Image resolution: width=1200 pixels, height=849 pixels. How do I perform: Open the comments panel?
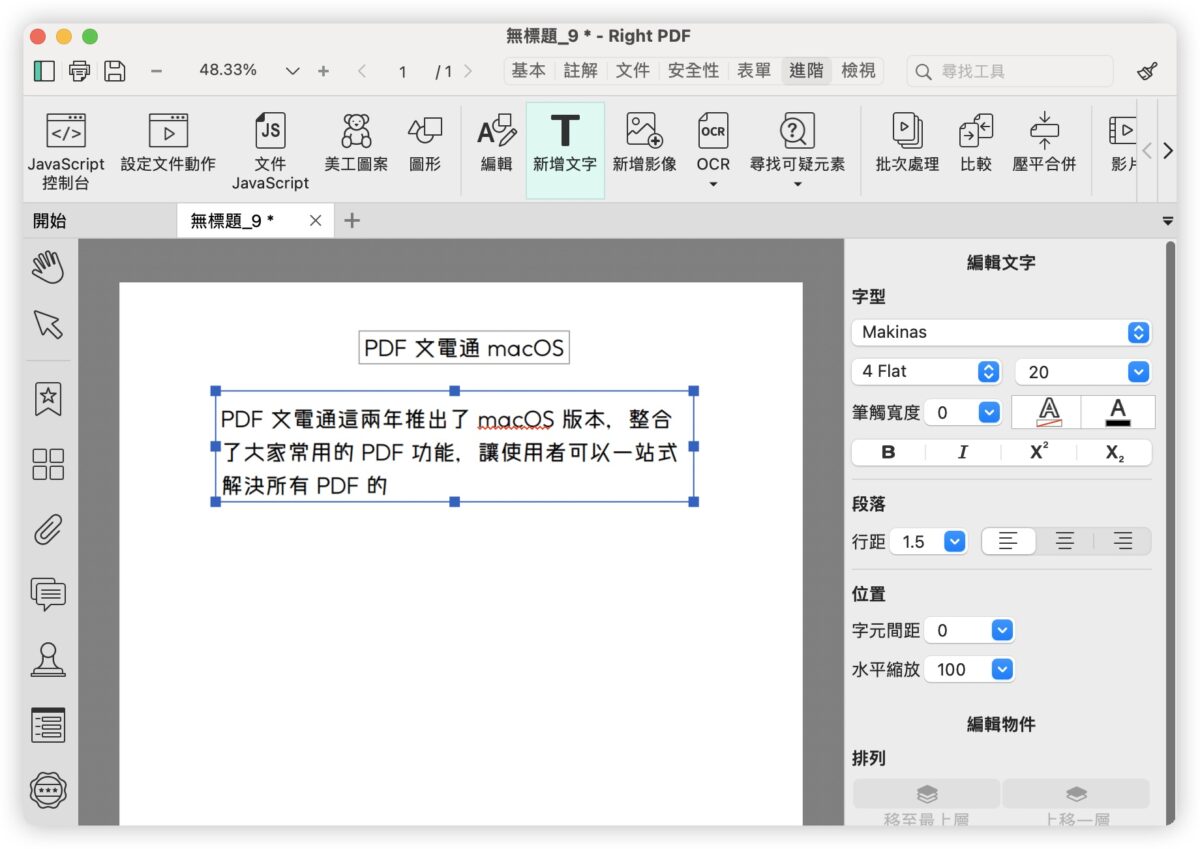(x=48, y=594)
